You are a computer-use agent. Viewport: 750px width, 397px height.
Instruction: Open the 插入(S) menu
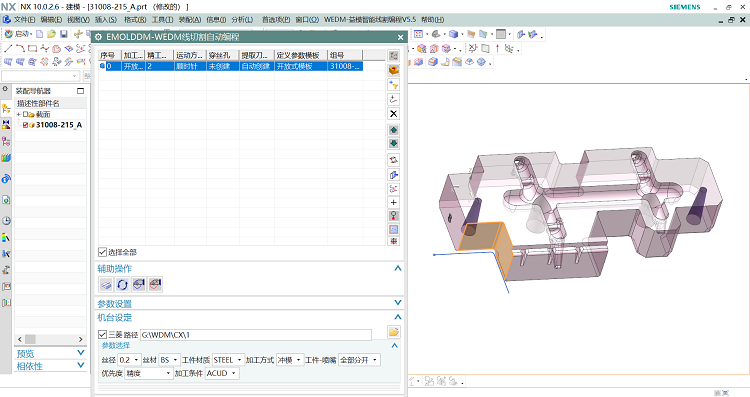pyautogui.click(x=106, y=20)
